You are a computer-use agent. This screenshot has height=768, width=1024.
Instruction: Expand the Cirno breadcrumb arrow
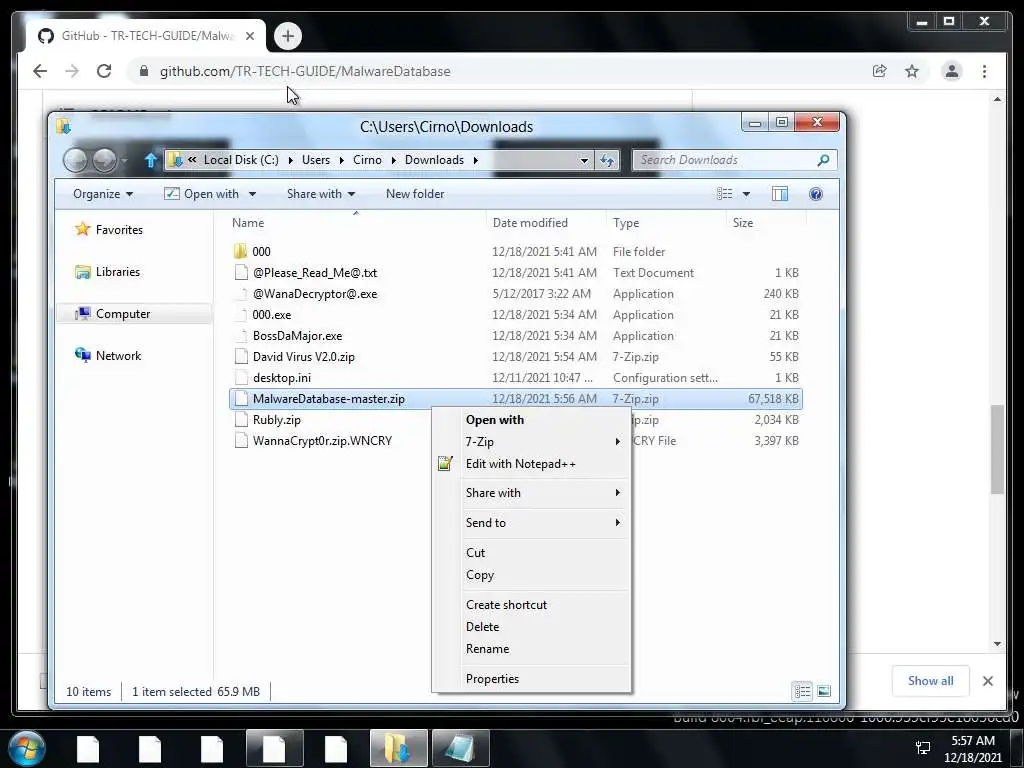tap(394, 160)
